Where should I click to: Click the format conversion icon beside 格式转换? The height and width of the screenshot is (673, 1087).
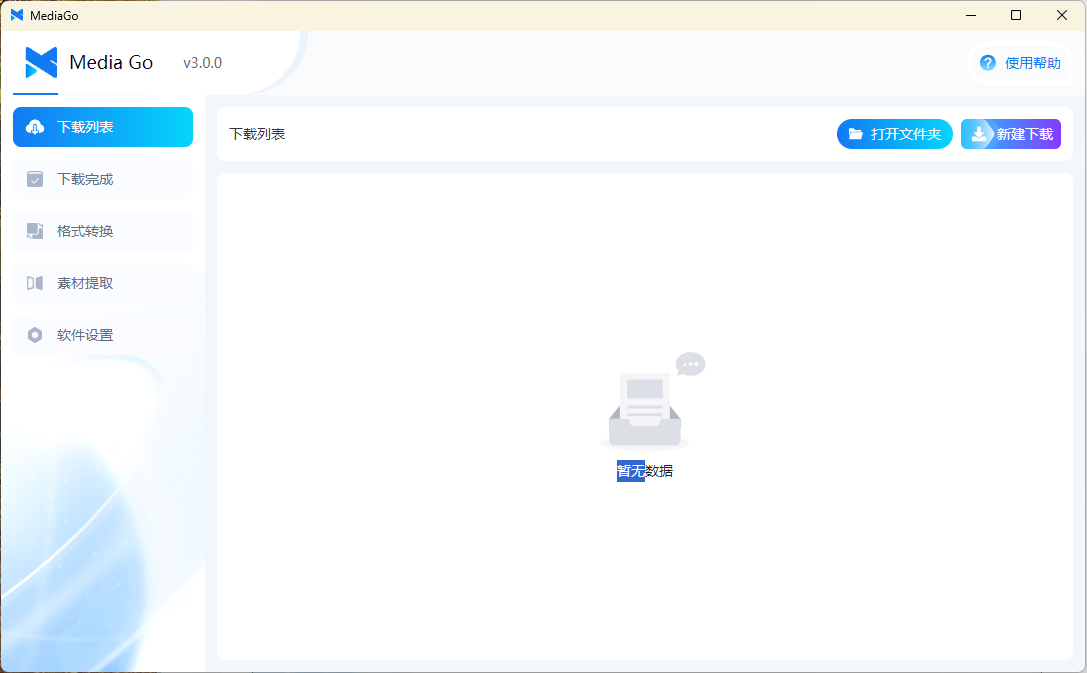[35, 231]
